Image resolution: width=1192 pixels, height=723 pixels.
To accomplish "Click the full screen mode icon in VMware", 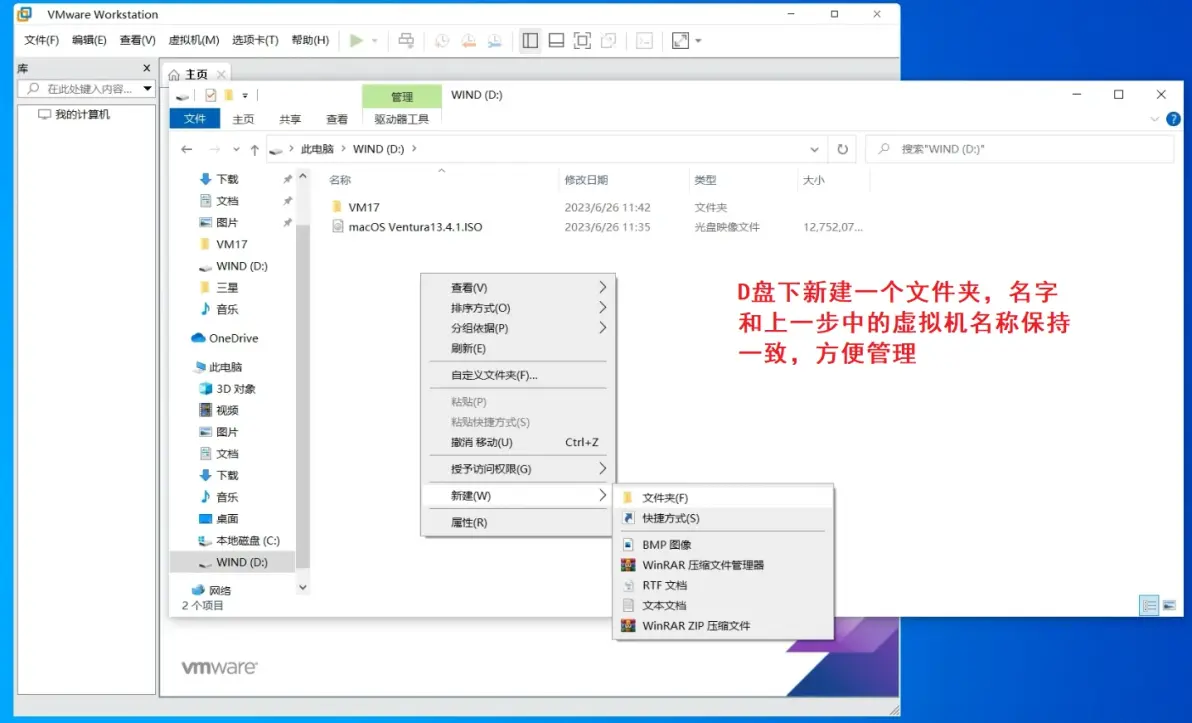I will [582, 40].
